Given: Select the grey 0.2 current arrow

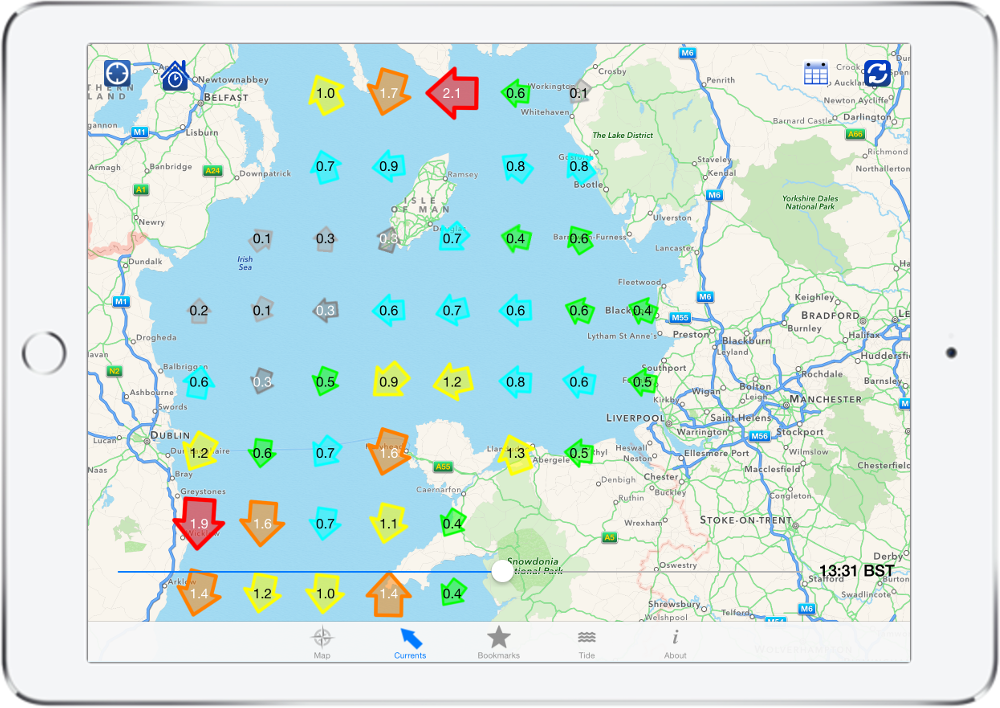Looking at the screenshot, I should pyautogui.click(x=198, y=311).
